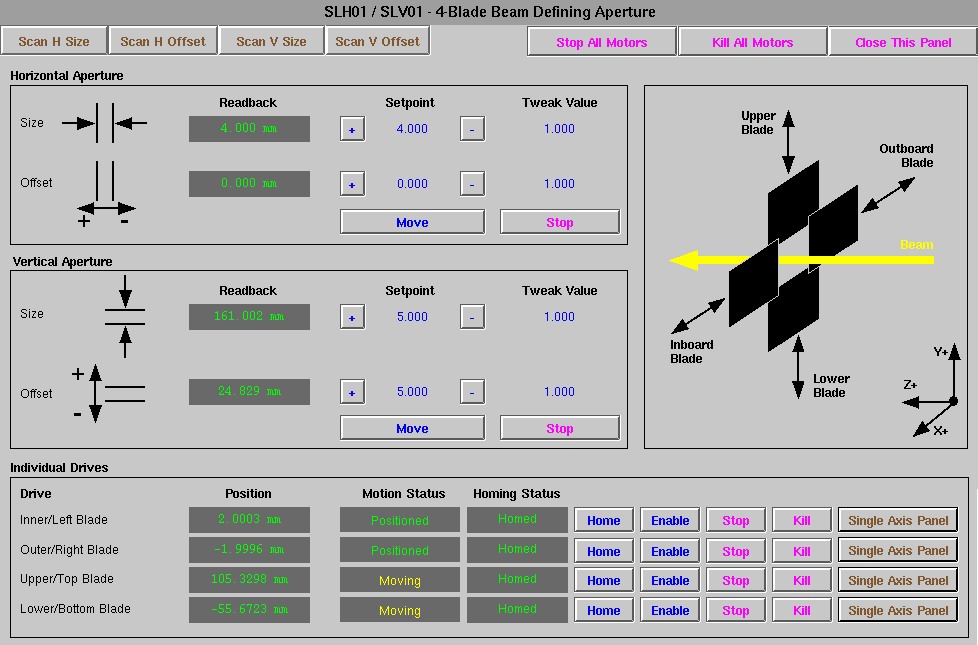
Task: Click Upper/Top Blade position 105.3298 mm
Action: coord(249,580)
